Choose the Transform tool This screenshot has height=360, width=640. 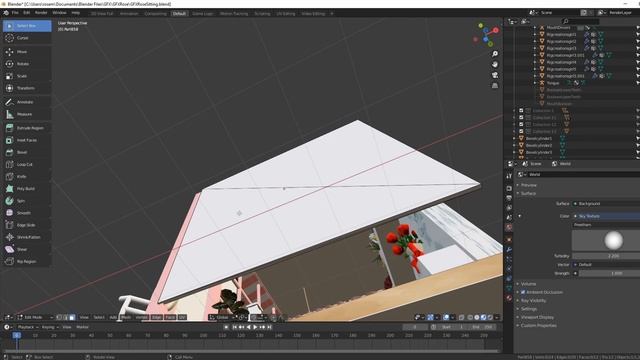(x=27, y=88)
